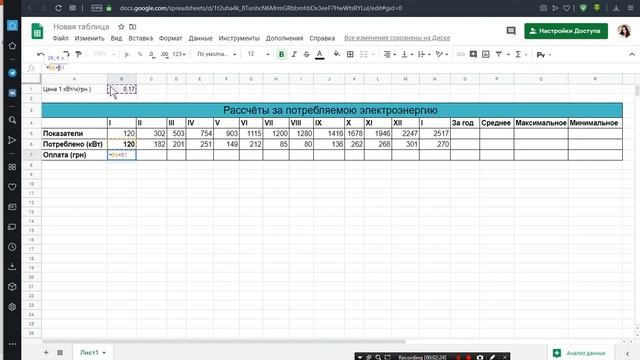
Task: Open the font family dropdown
Action: point(216,54)
